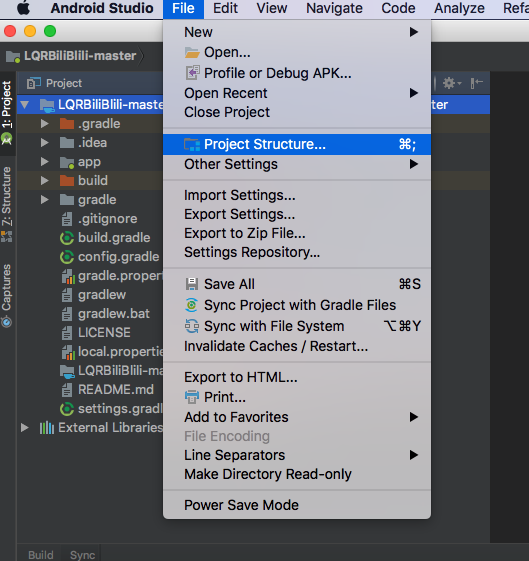Choose Sync with File System

[297, 326]
